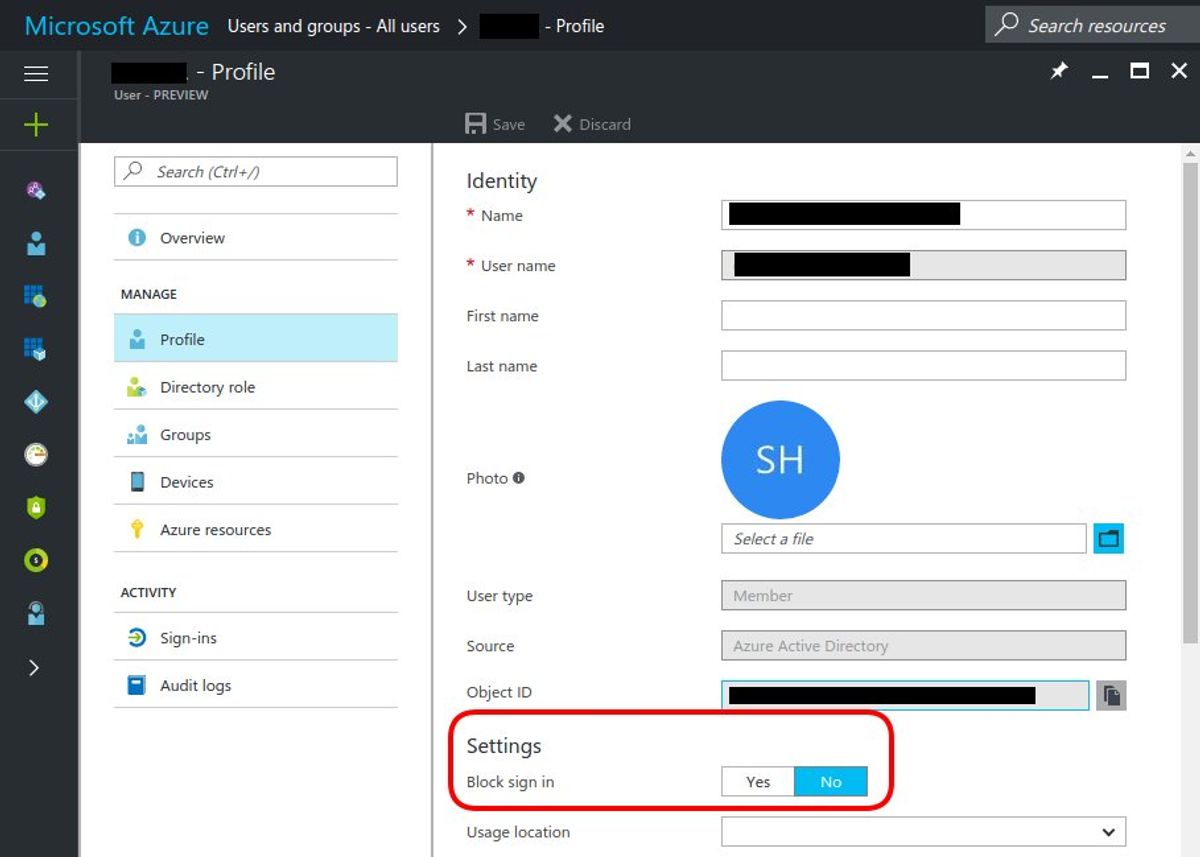Open the Usage location dropdown
1200x857 pixels.
[x=923, y=832]
